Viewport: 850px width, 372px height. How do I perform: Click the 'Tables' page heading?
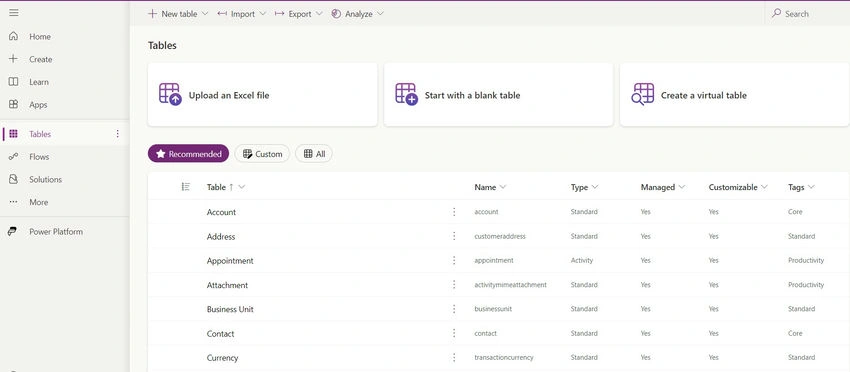click(162, 46)
